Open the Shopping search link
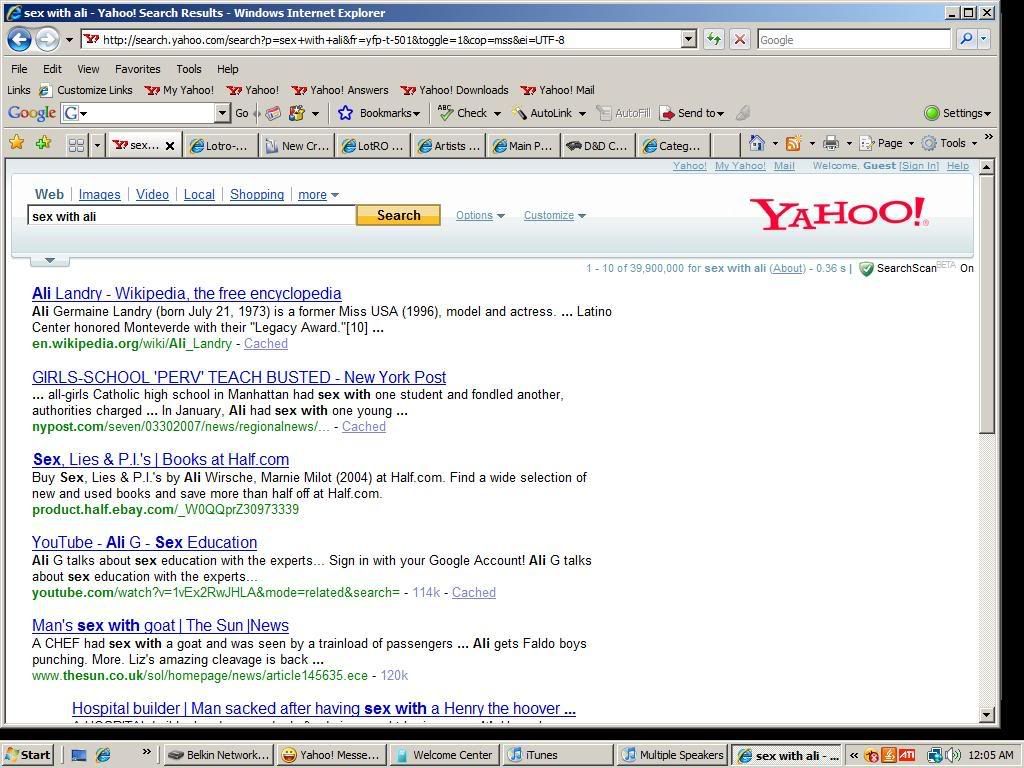1024x768 pixels. 257,195
